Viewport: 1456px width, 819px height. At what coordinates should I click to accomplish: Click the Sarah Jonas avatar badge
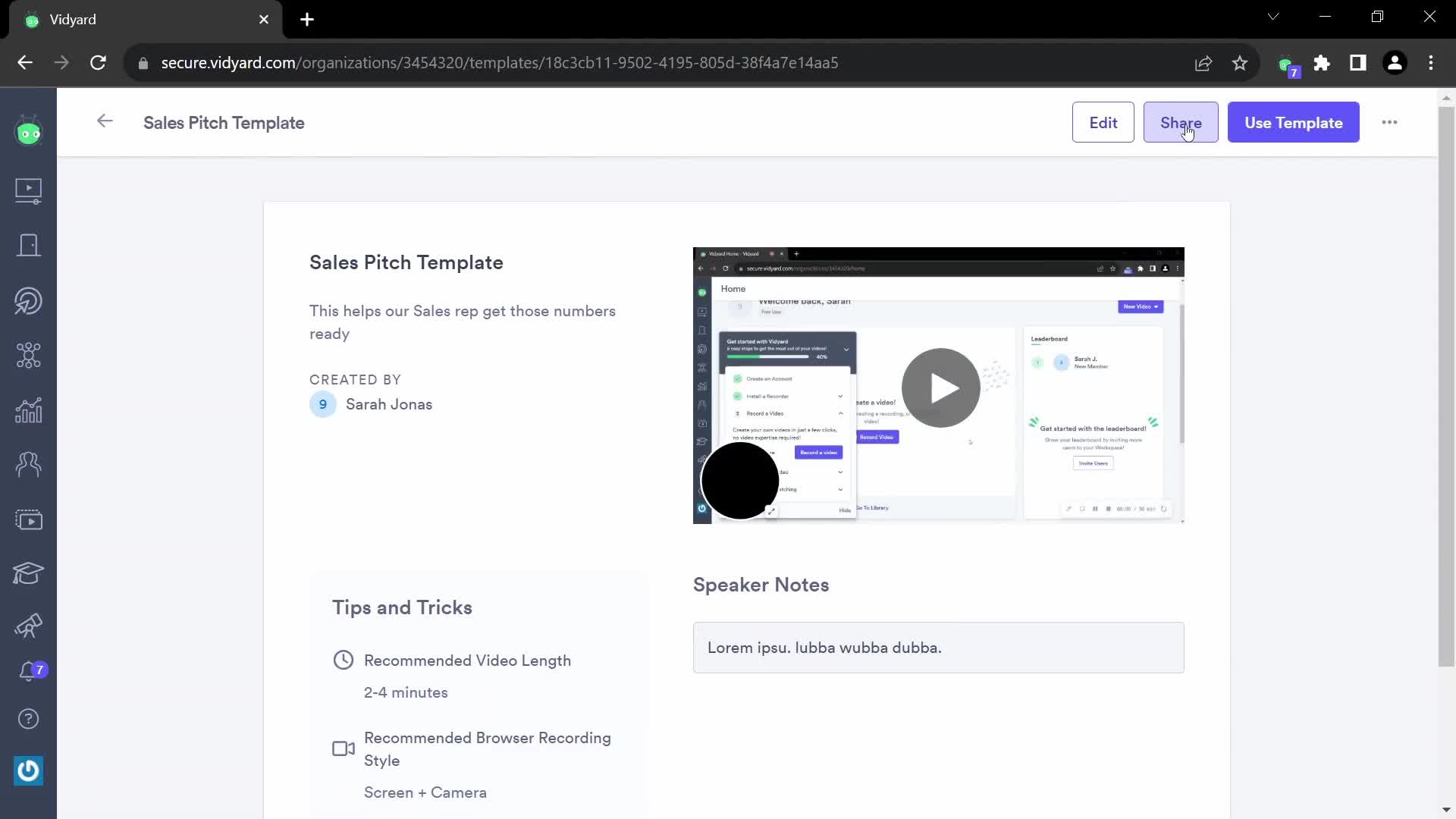322,404
